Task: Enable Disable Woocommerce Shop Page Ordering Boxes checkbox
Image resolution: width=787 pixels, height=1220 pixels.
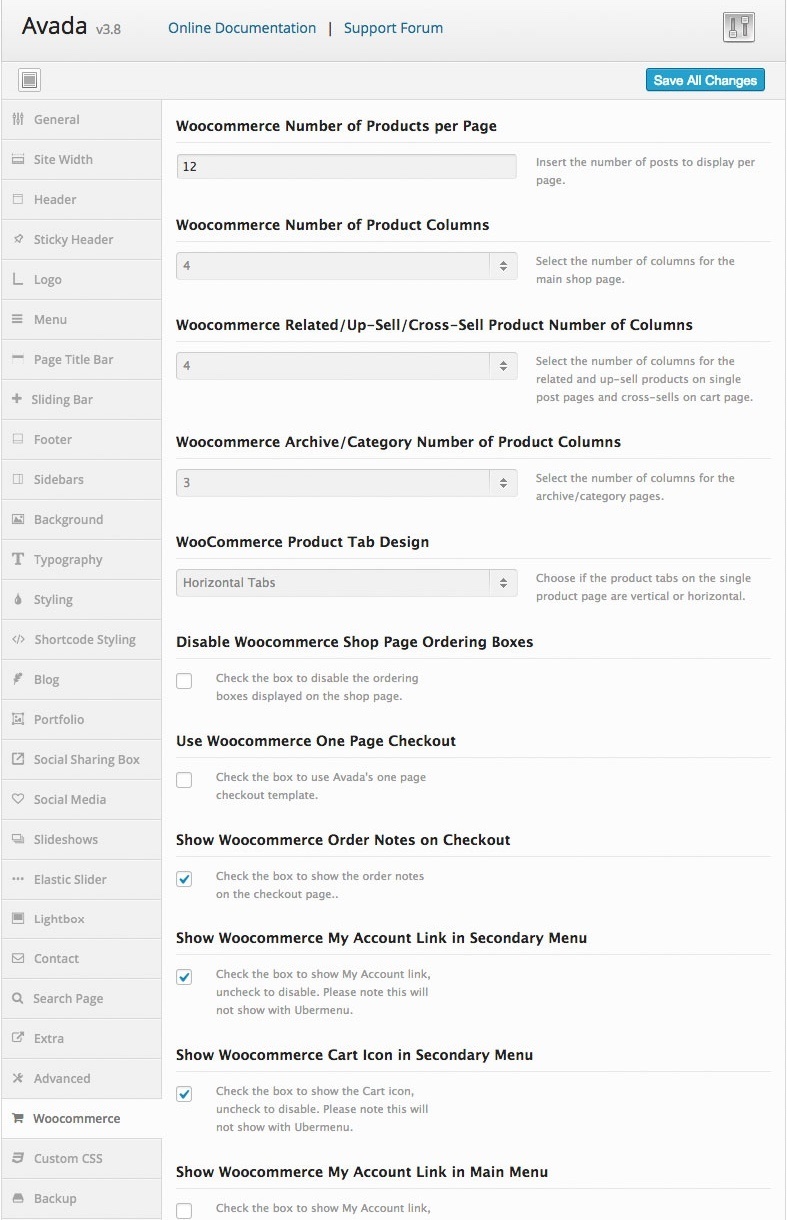Action: pyautogui.click(x=184, y=681)
